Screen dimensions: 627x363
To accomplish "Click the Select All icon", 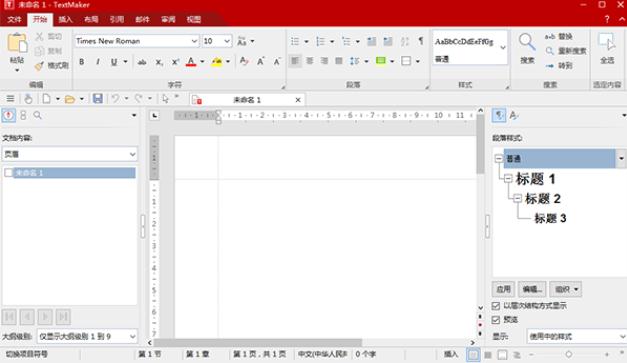I will coord(607,42).
